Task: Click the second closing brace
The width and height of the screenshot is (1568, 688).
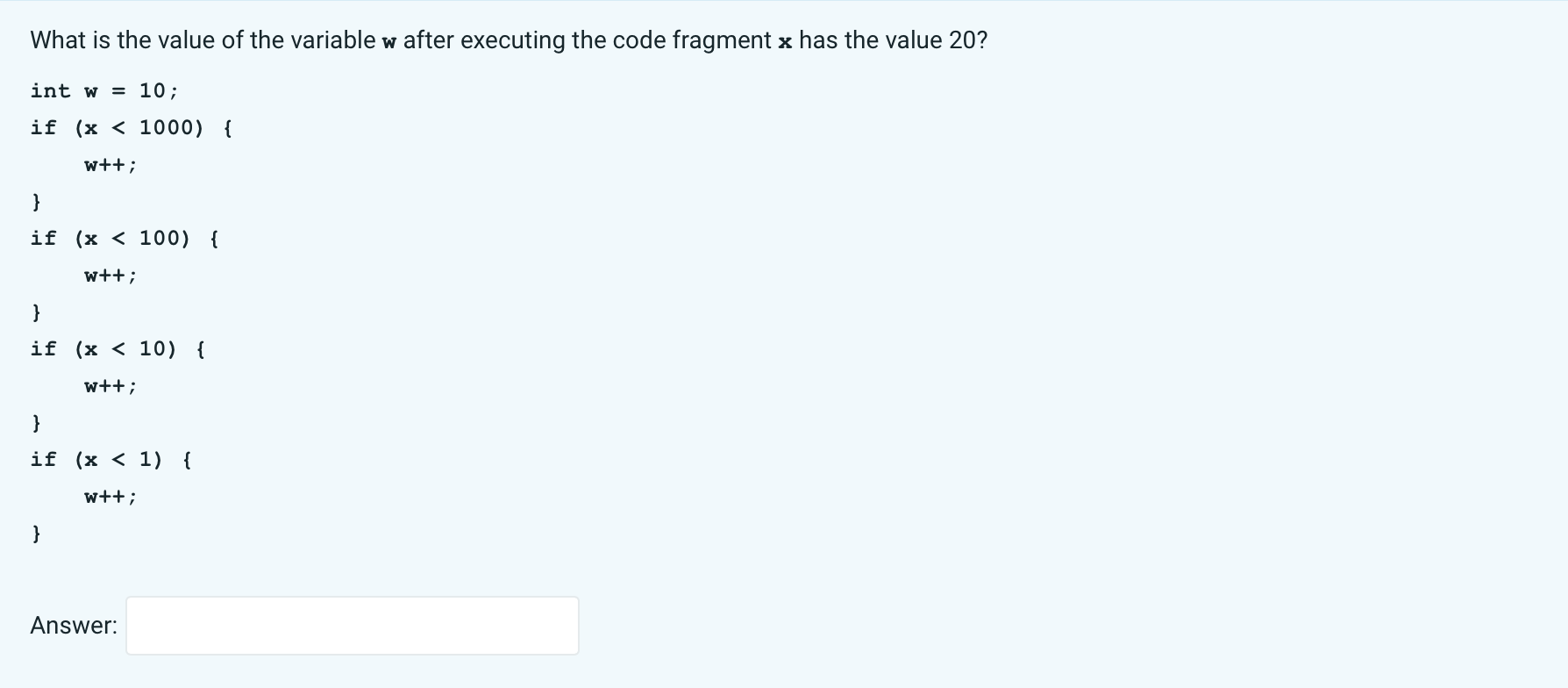Action: pos(36,312)
